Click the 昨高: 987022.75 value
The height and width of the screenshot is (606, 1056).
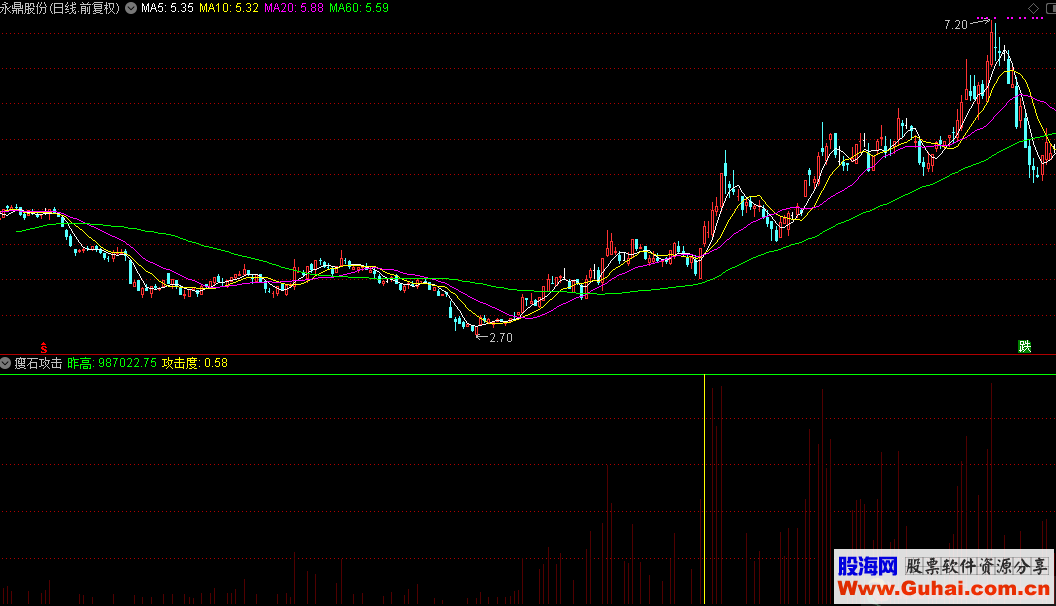click(112, 363)
